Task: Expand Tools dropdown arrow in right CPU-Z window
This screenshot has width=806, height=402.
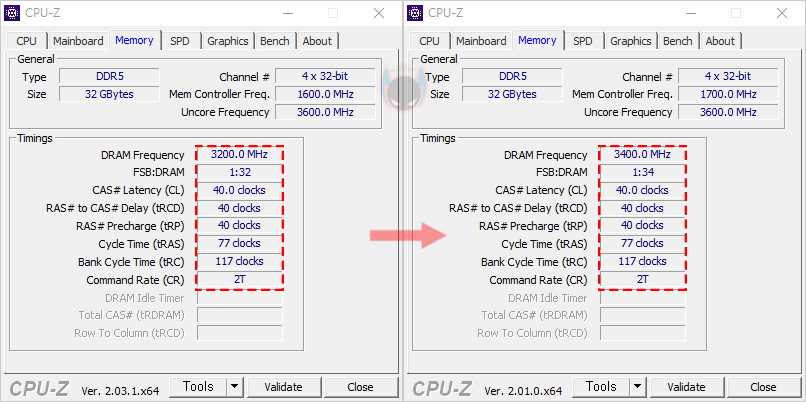Action: point(638,387)
